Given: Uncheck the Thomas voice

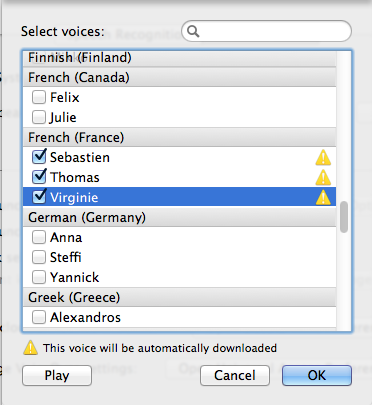Looking at the screenshot, I should point(39,177).
